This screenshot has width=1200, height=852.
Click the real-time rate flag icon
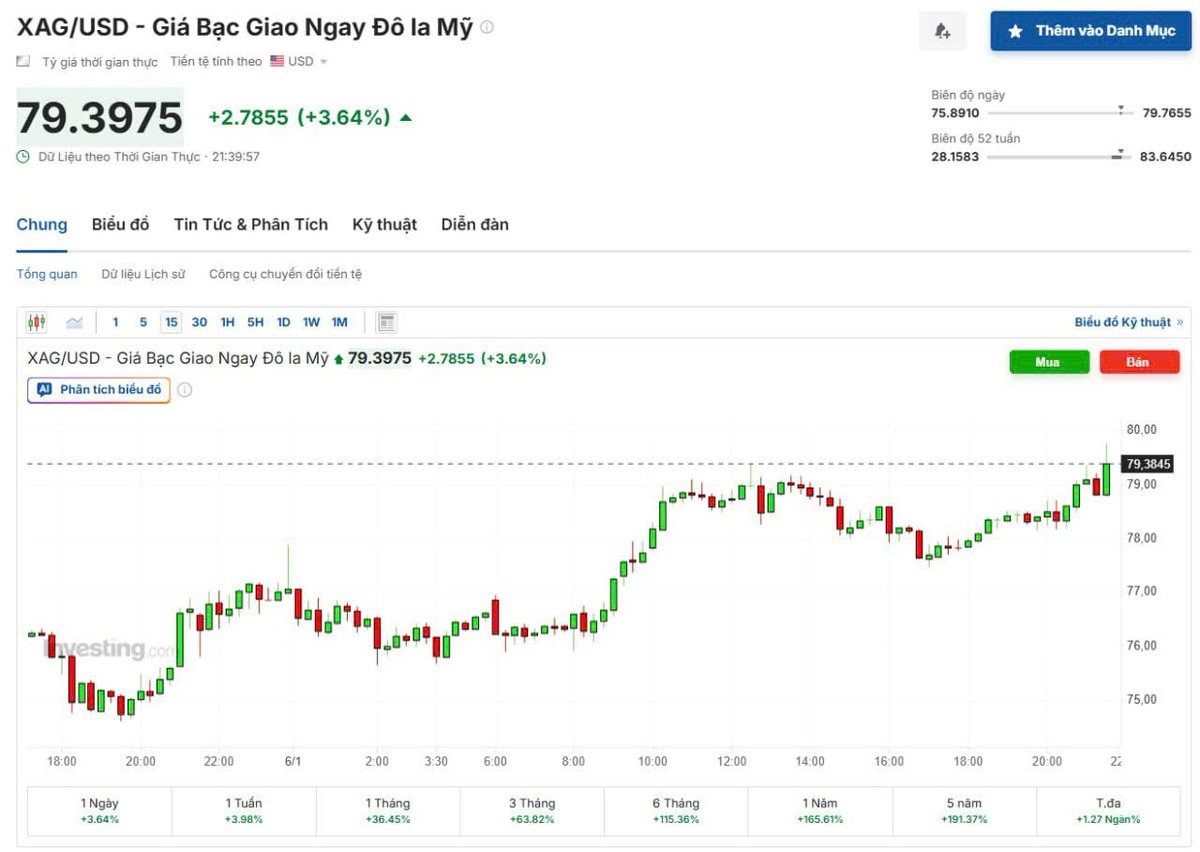click(23, 62)
